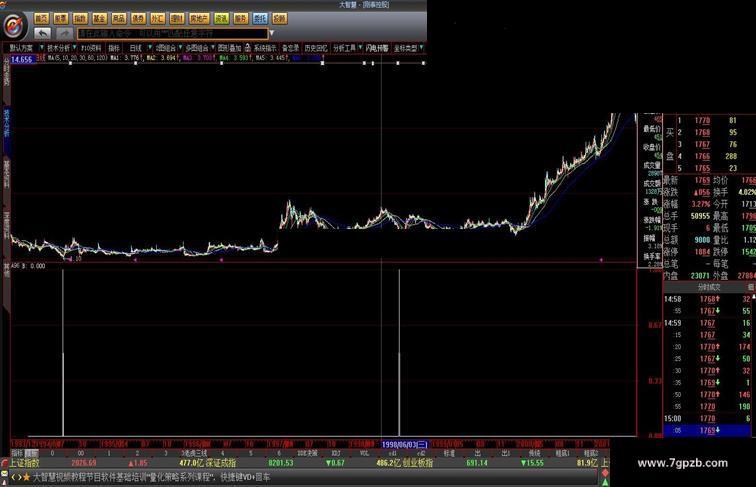Click 创业板指 in the status bar
The height and width of the screenshot is (487, 756).
click(418, 463)
